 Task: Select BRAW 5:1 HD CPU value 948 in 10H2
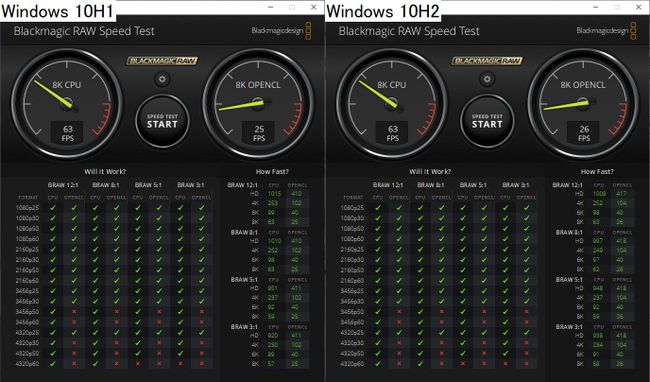pos(599,288)
